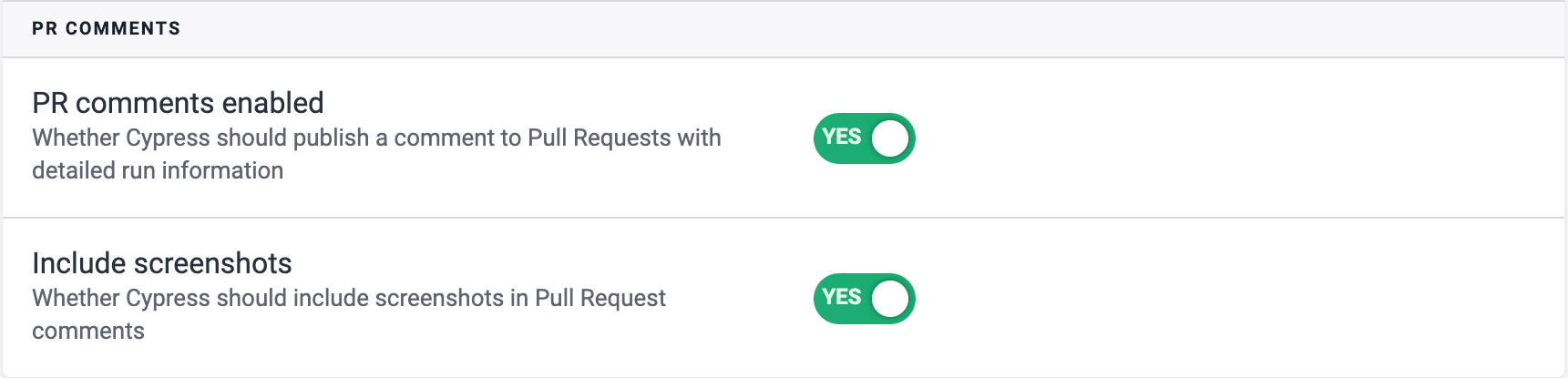Click YES label on PR comments enabled toggle
This screenshot has width=1568, height=378.
841,138
